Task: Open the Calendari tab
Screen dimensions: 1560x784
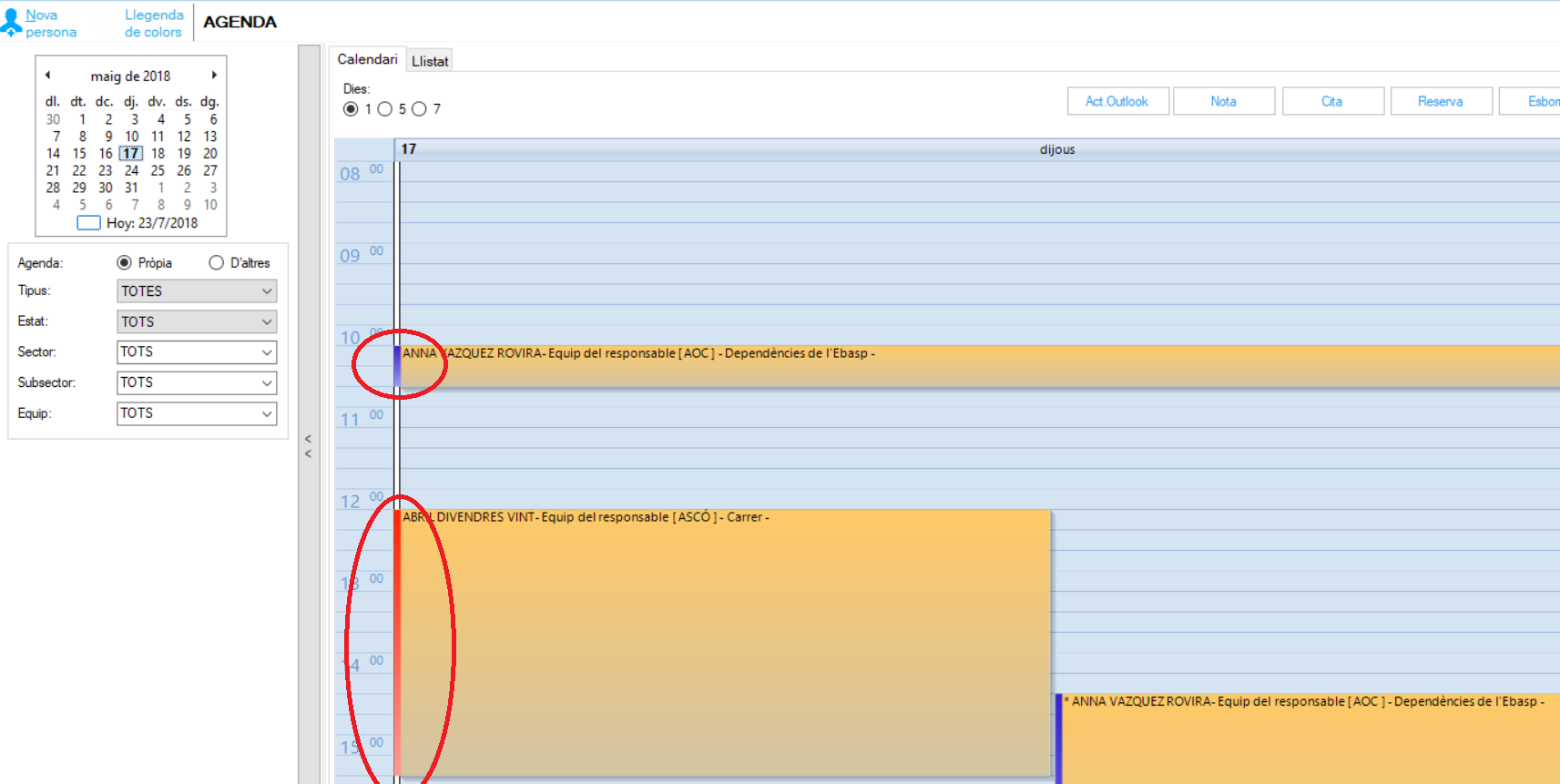Action: [367, 59]
